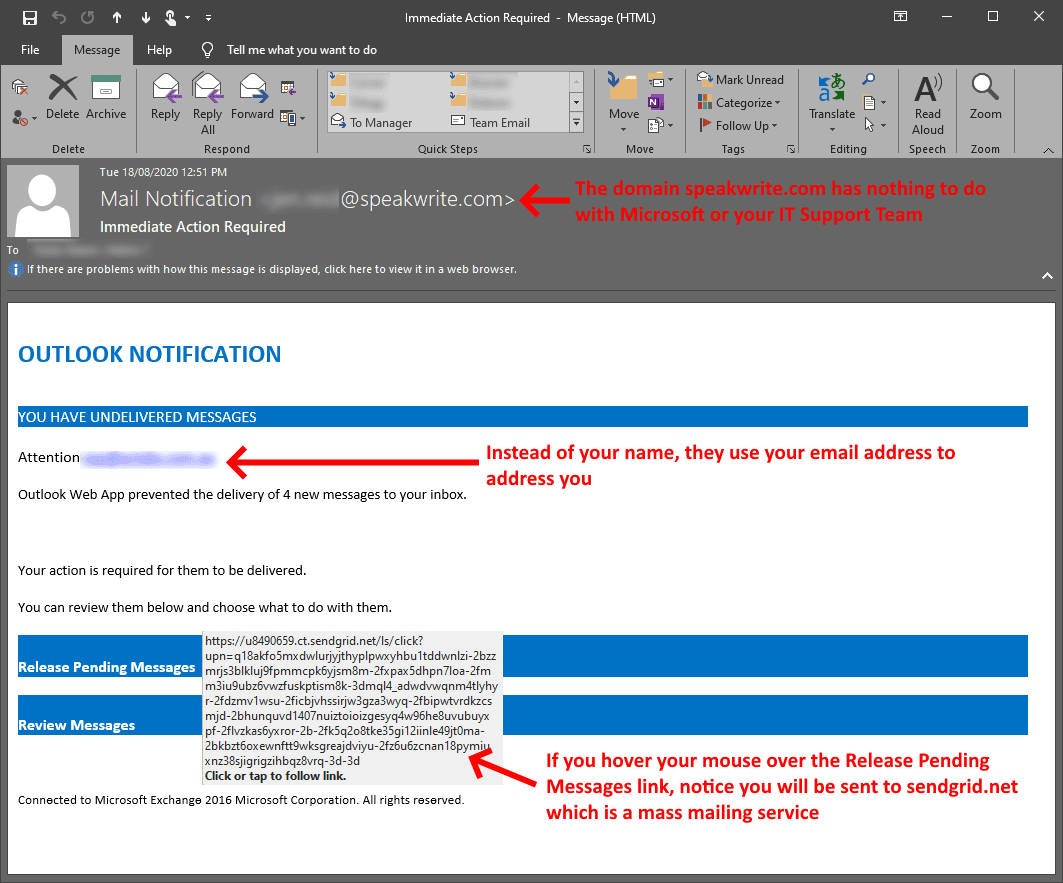This screenshot has height=883, width=1063.
Task: Open the Help ribbon tab
Action: point(159,50)
